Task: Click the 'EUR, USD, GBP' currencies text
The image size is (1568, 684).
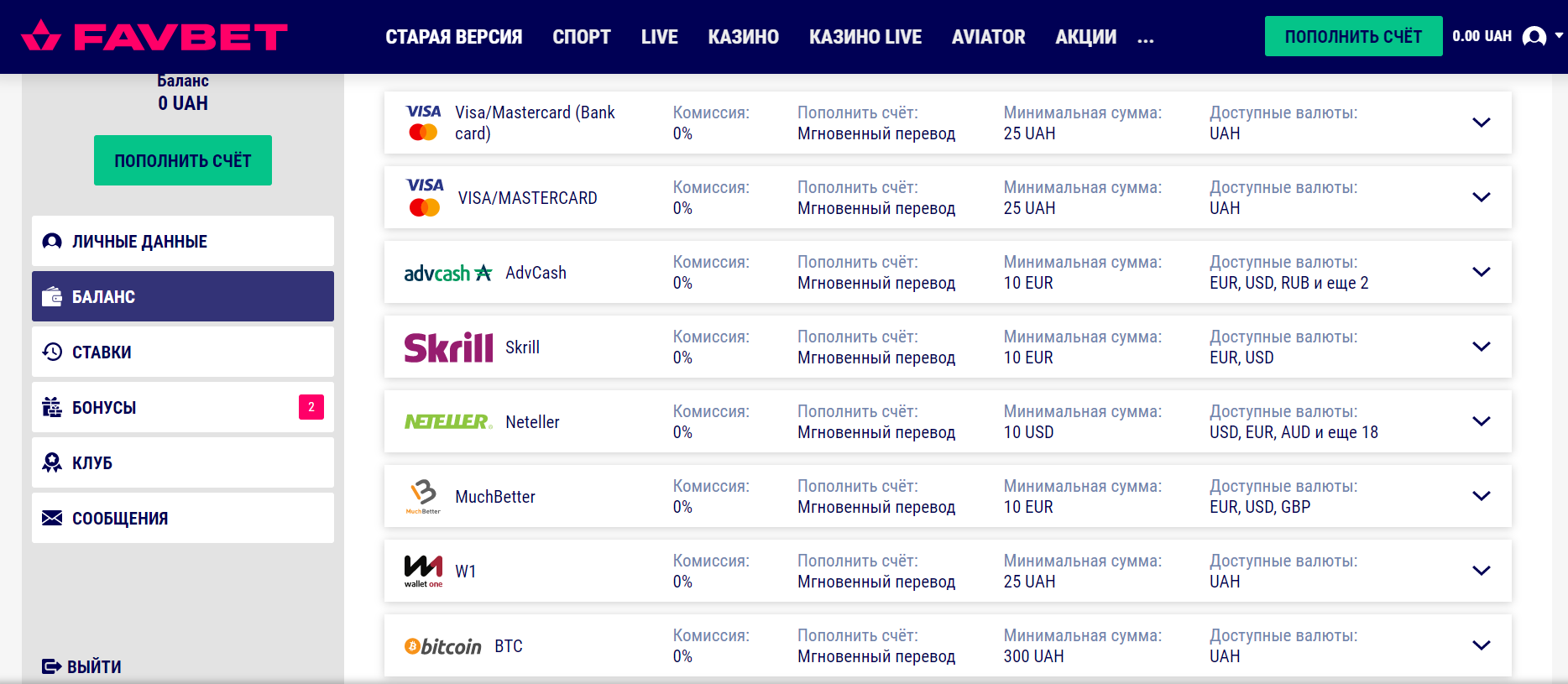Action: tap(1260, 507)
